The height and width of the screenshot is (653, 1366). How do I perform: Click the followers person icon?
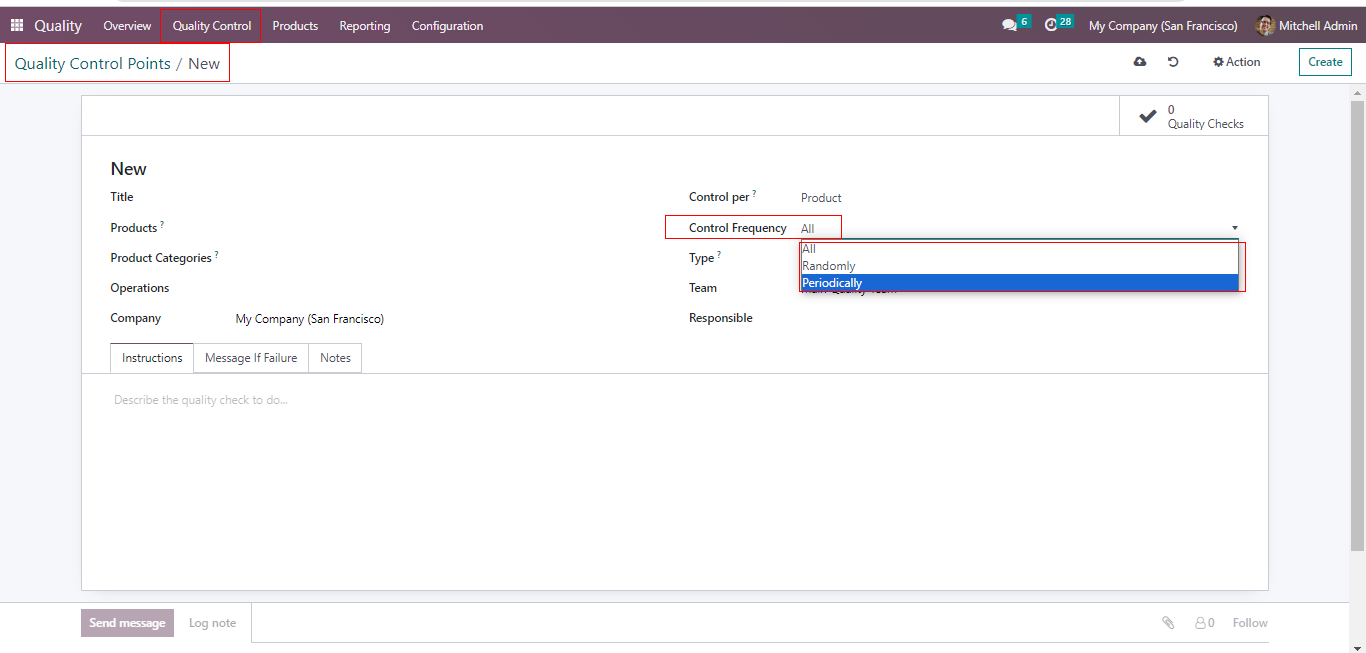click(x=1200, y=623)
